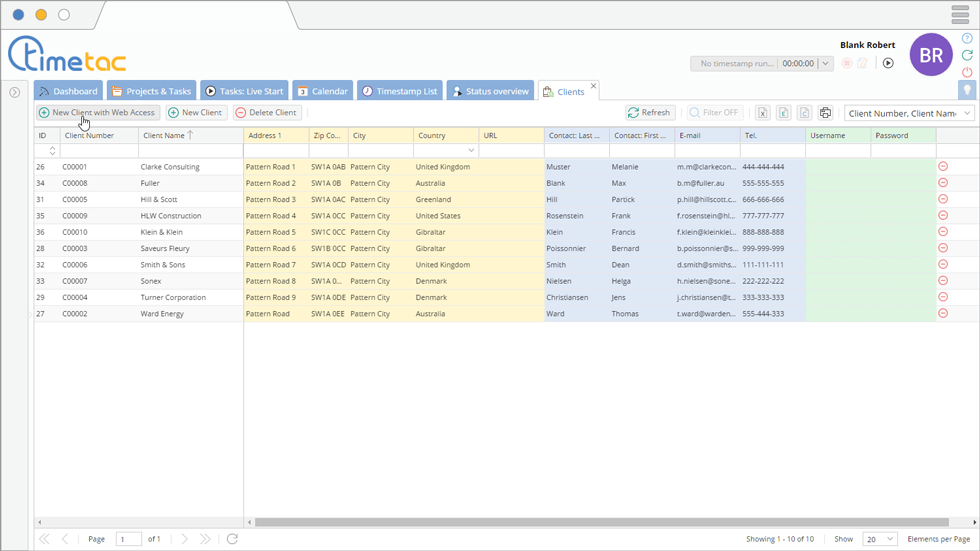The height and width of the screenshot is (551, 980).
Task: Start time tracking with the play icon
Action: [x=887, y=63]
